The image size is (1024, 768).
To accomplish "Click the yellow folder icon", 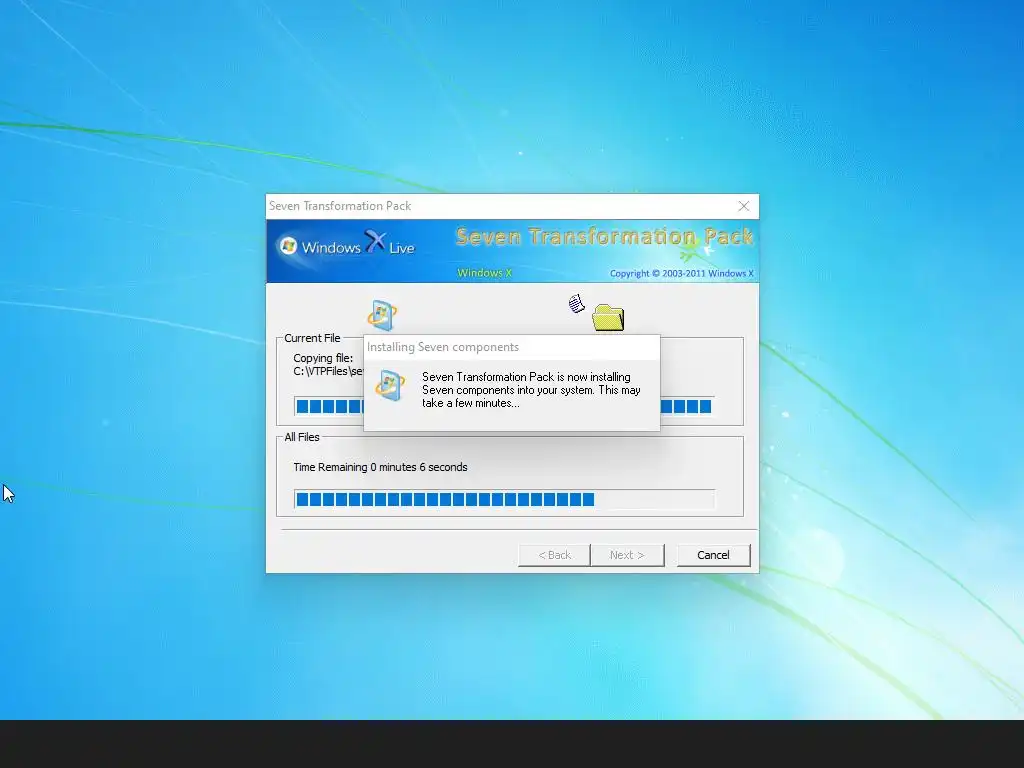I will (608, 317).
